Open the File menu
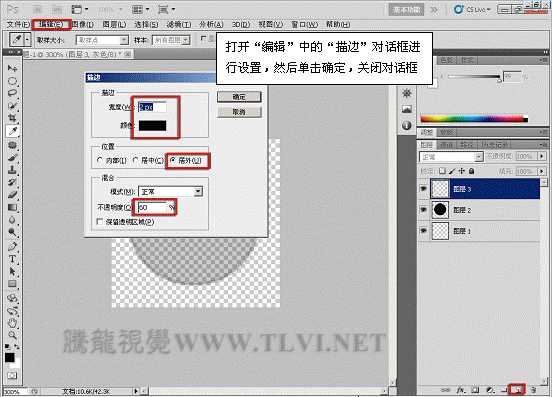 click(x=18, y=24)
